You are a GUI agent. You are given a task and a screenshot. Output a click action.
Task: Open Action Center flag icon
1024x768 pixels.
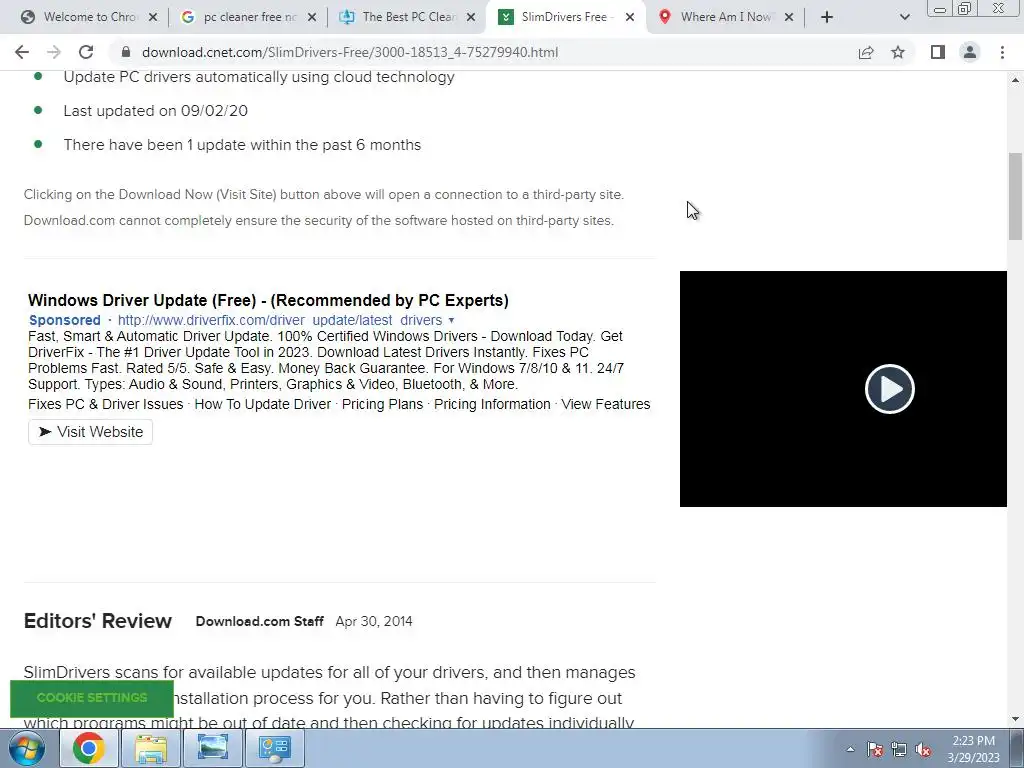pos(875,749)
